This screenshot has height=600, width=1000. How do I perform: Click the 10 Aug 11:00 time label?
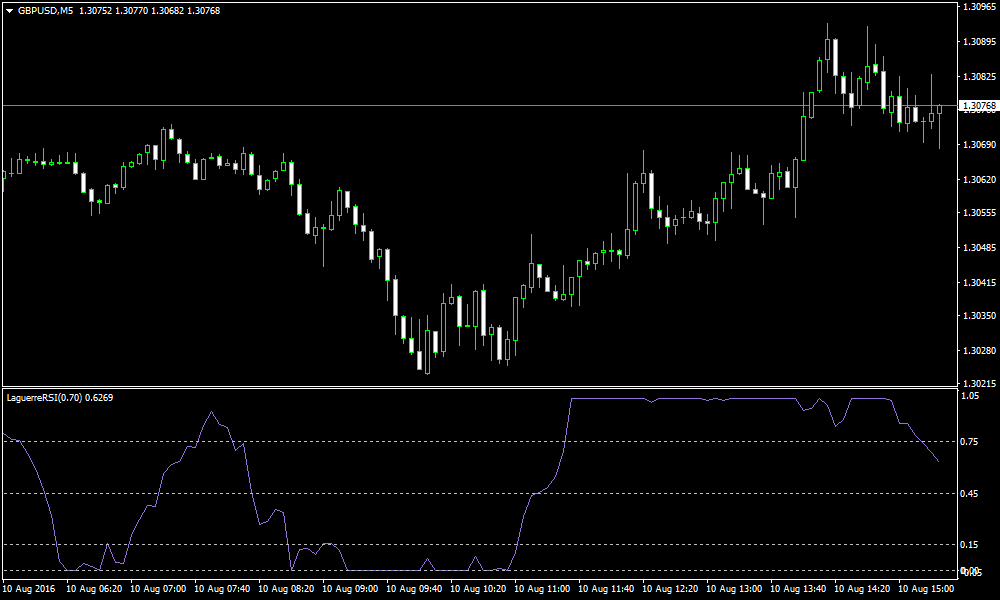tap(543, 589)
